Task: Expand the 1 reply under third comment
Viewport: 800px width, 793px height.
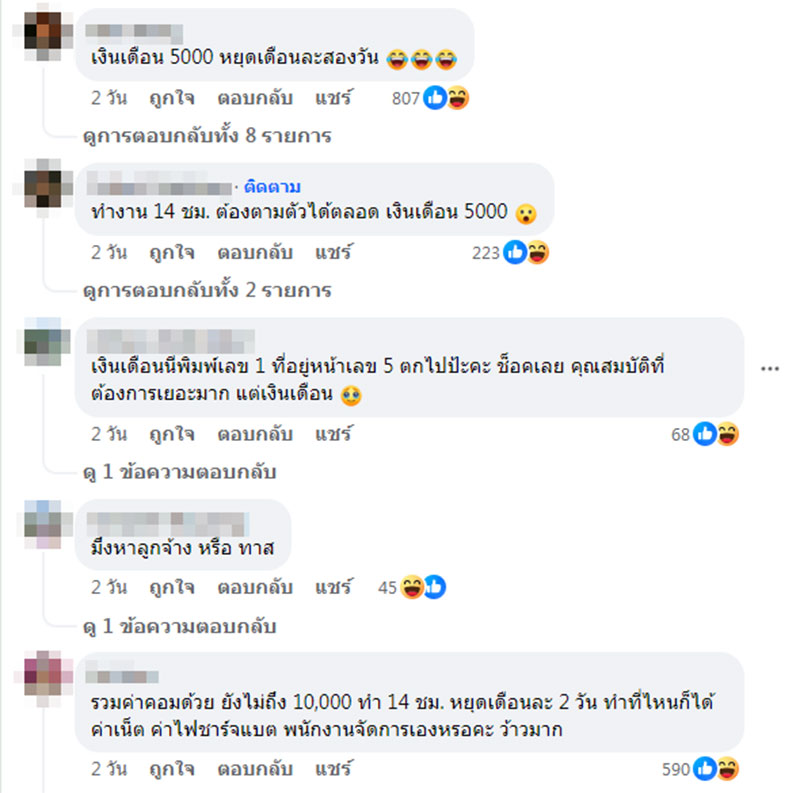Action: pos(180,472)
